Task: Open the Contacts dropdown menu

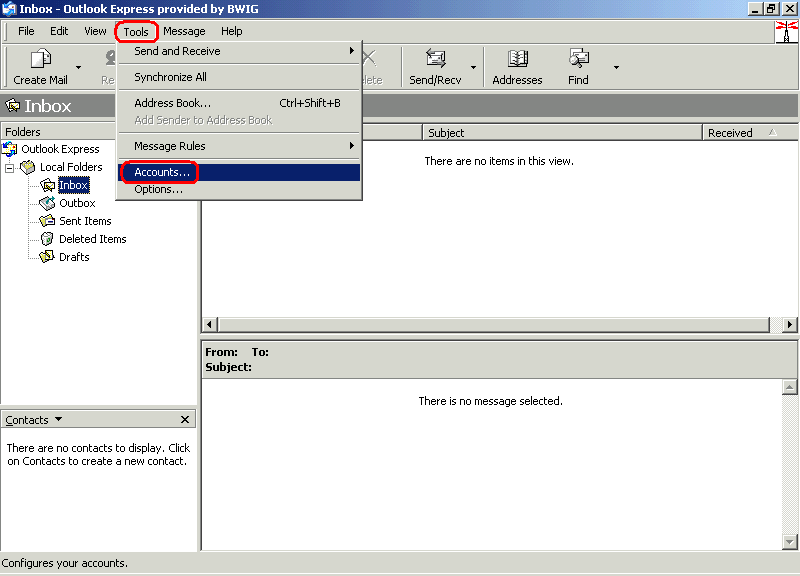Action: click(x=34, y=419)
